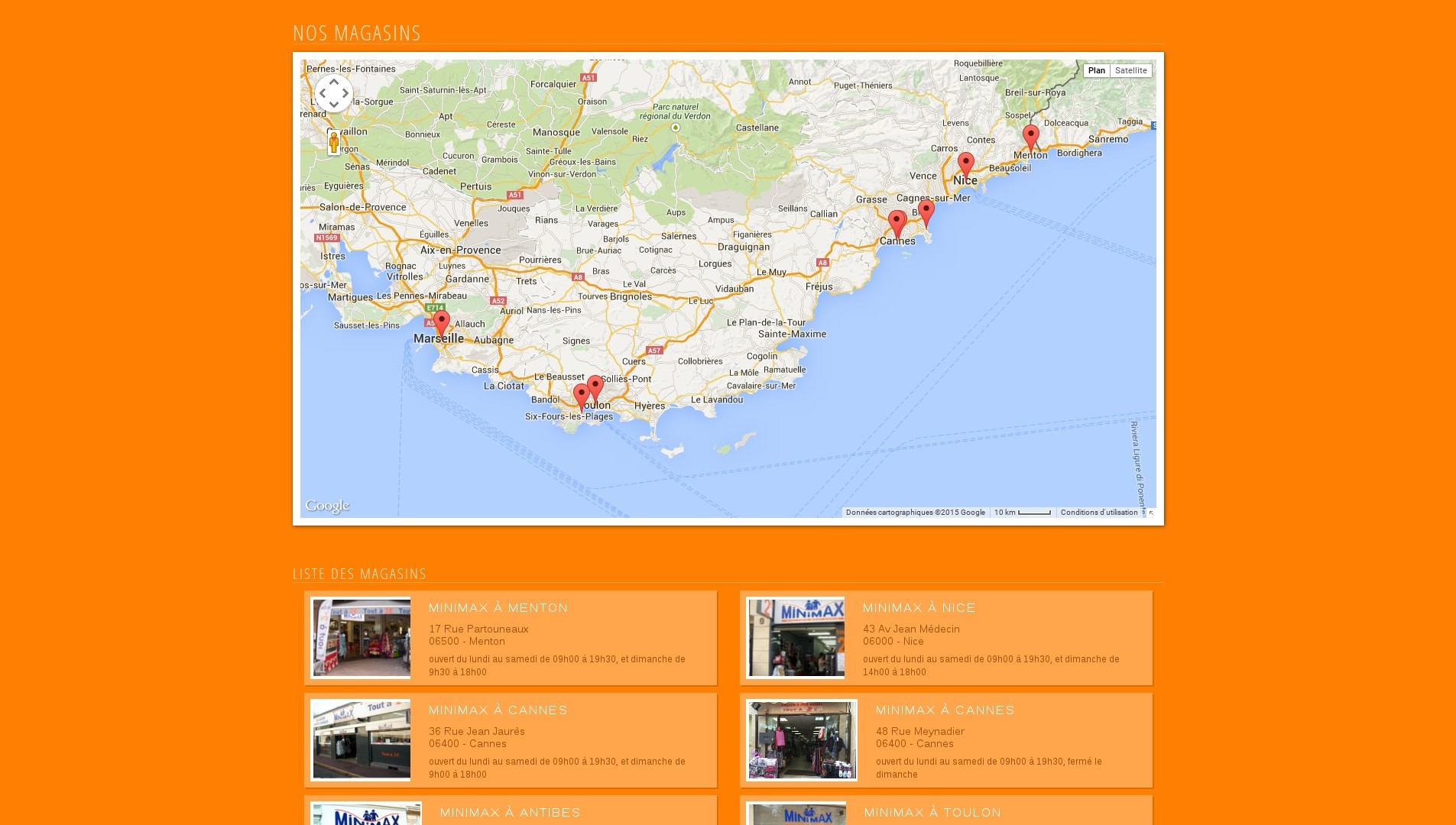Open the Antibes store photo
Image resolution: width=1456 pixels, height=825 pixels.
367,814
